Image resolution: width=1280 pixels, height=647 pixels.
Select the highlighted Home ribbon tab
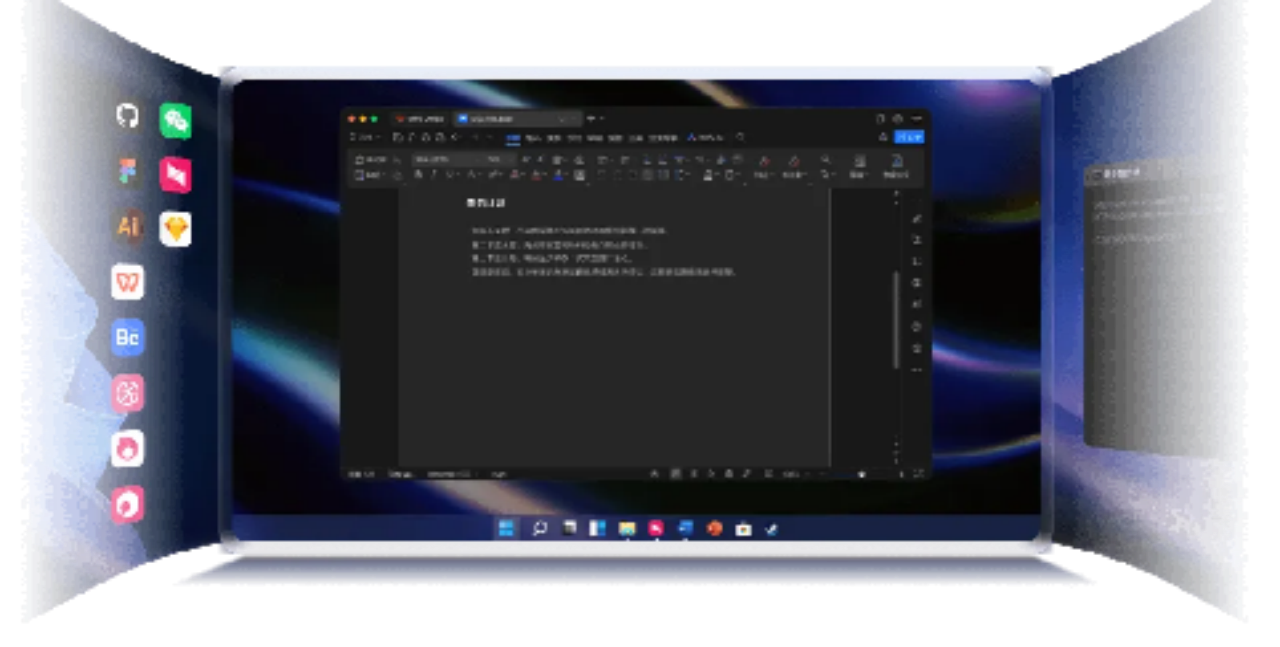point(513,138)
